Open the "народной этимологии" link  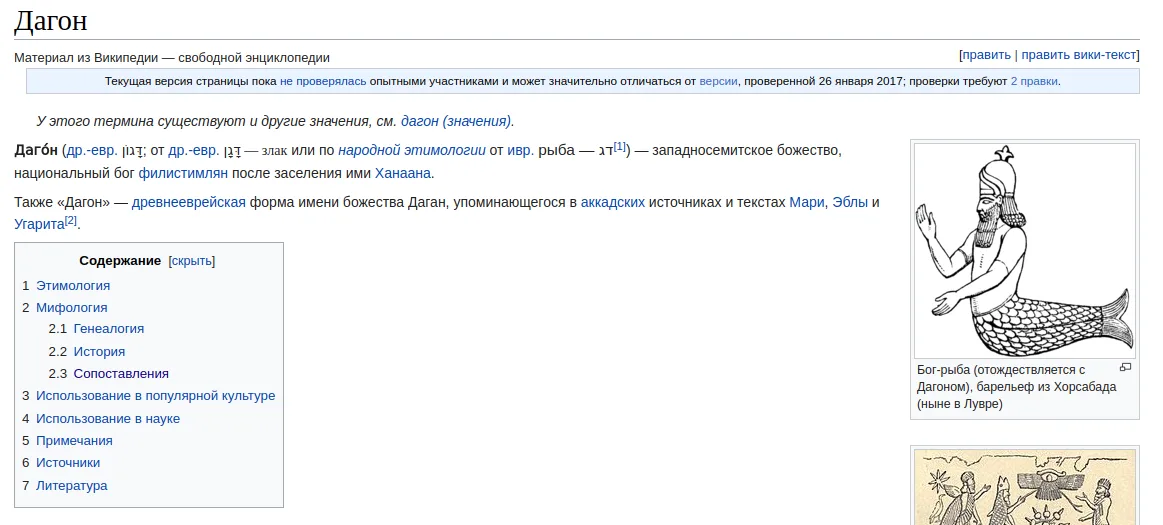tap(412, 151)
